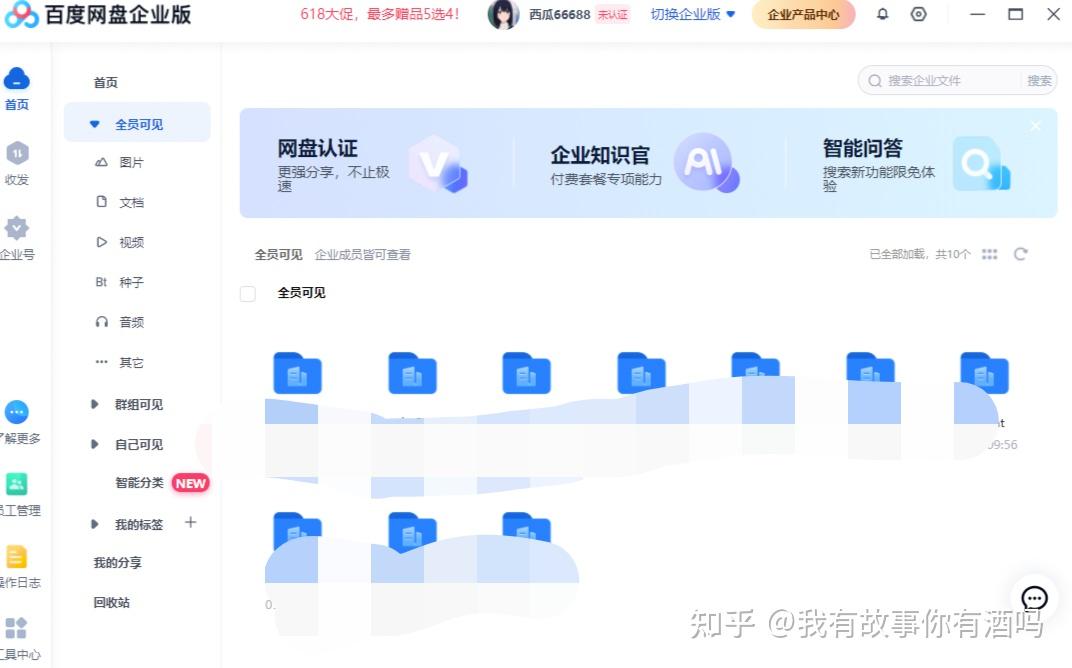1072x668 pixels.
Task: Open 我的分享 section
Action: click(118, 563)
